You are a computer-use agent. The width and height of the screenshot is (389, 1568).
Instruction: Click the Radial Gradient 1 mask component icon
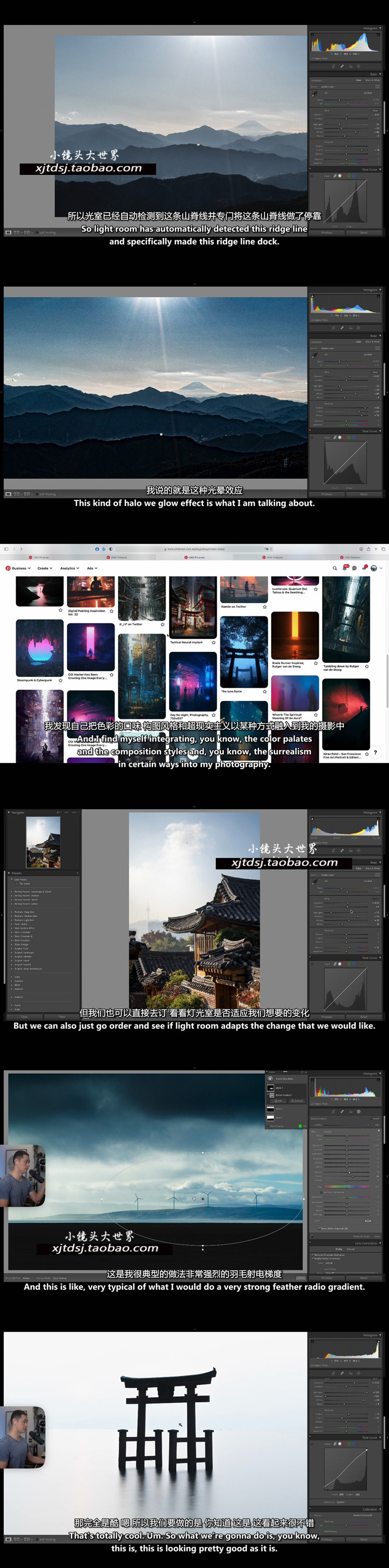point(272,1095)
